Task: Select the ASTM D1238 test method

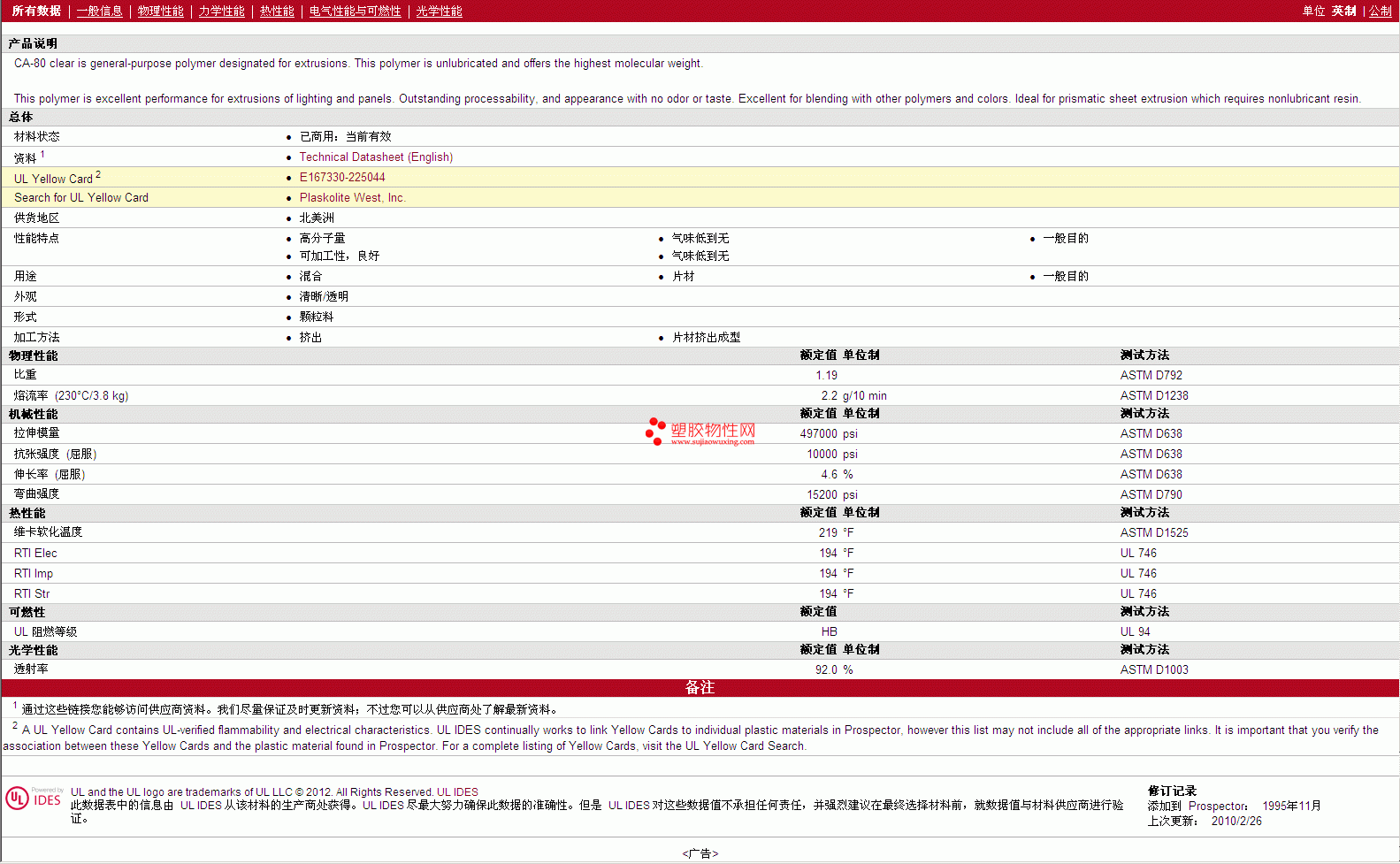Action: [x=1154, y=395]
